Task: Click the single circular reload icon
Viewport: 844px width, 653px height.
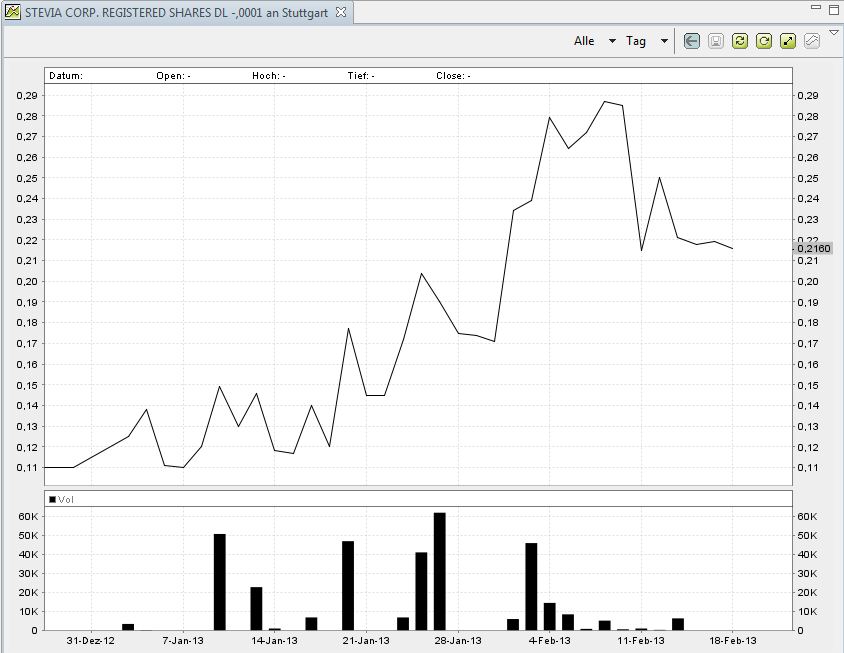Action: pyautogui.click(x=763, y=41)
